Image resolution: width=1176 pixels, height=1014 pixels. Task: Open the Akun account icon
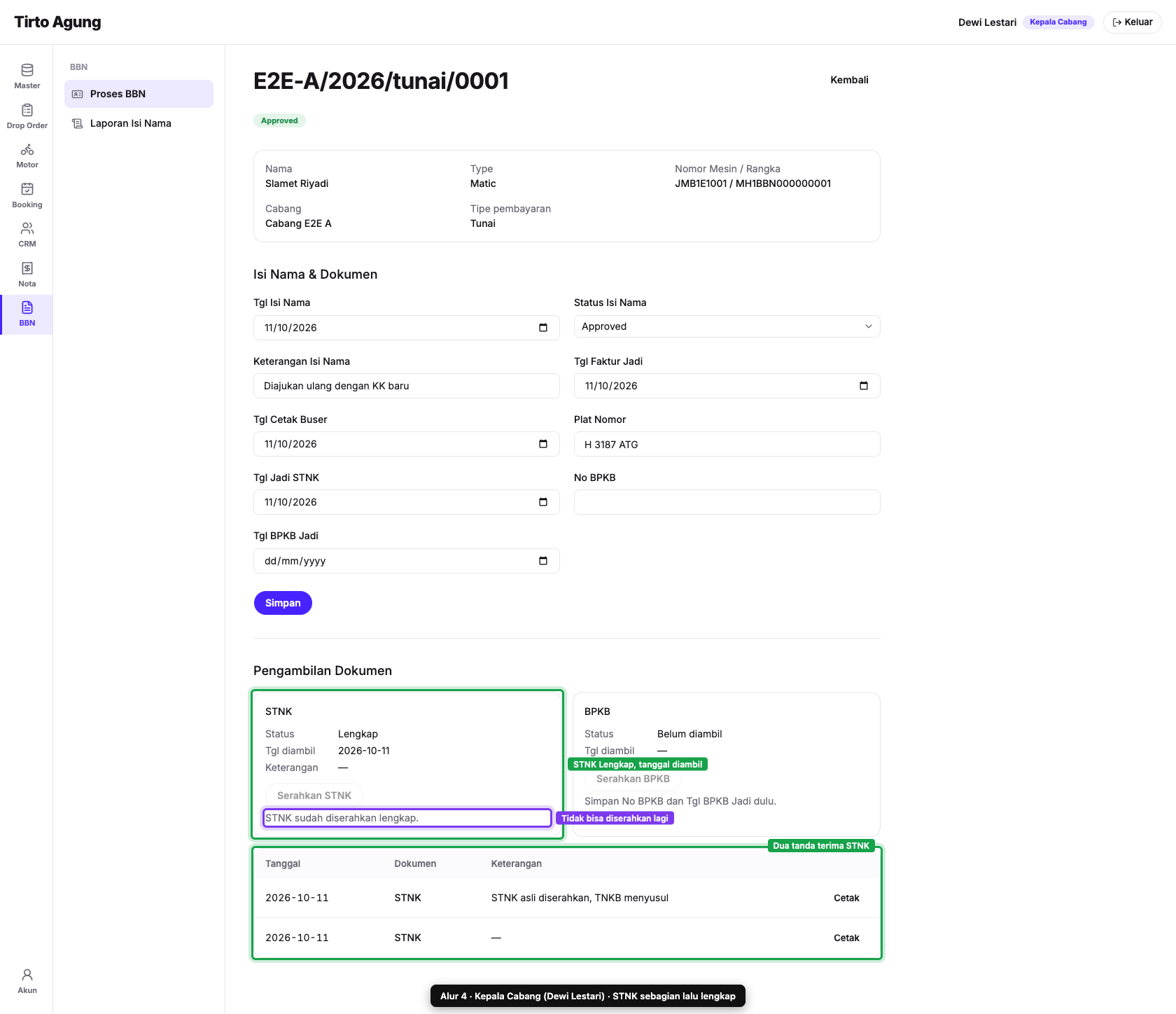pos(27,981)
